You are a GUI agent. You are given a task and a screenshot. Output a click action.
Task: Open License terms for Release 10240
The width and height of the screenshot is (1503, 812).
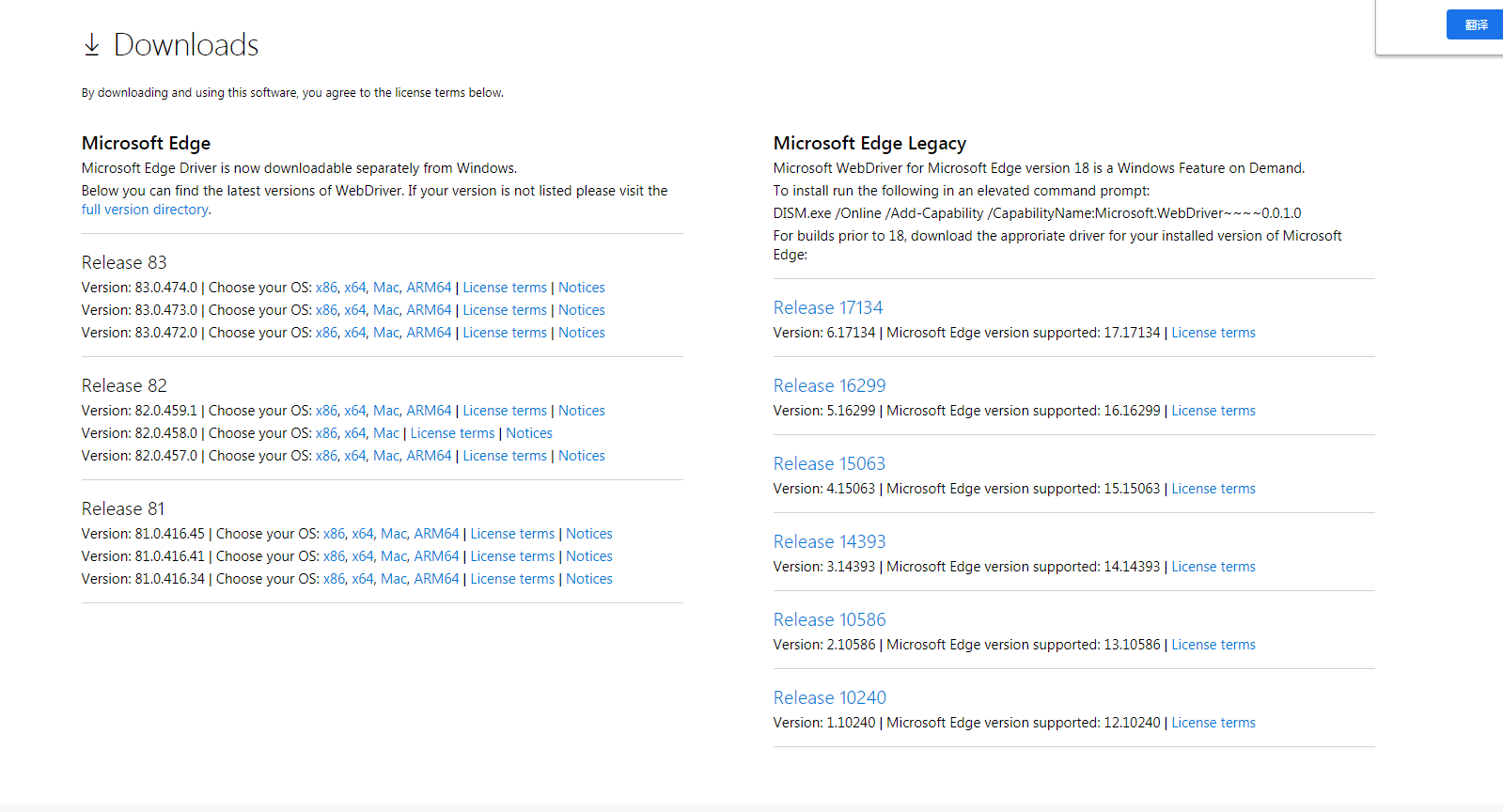pyautogui.click(x=1213, y=723)
